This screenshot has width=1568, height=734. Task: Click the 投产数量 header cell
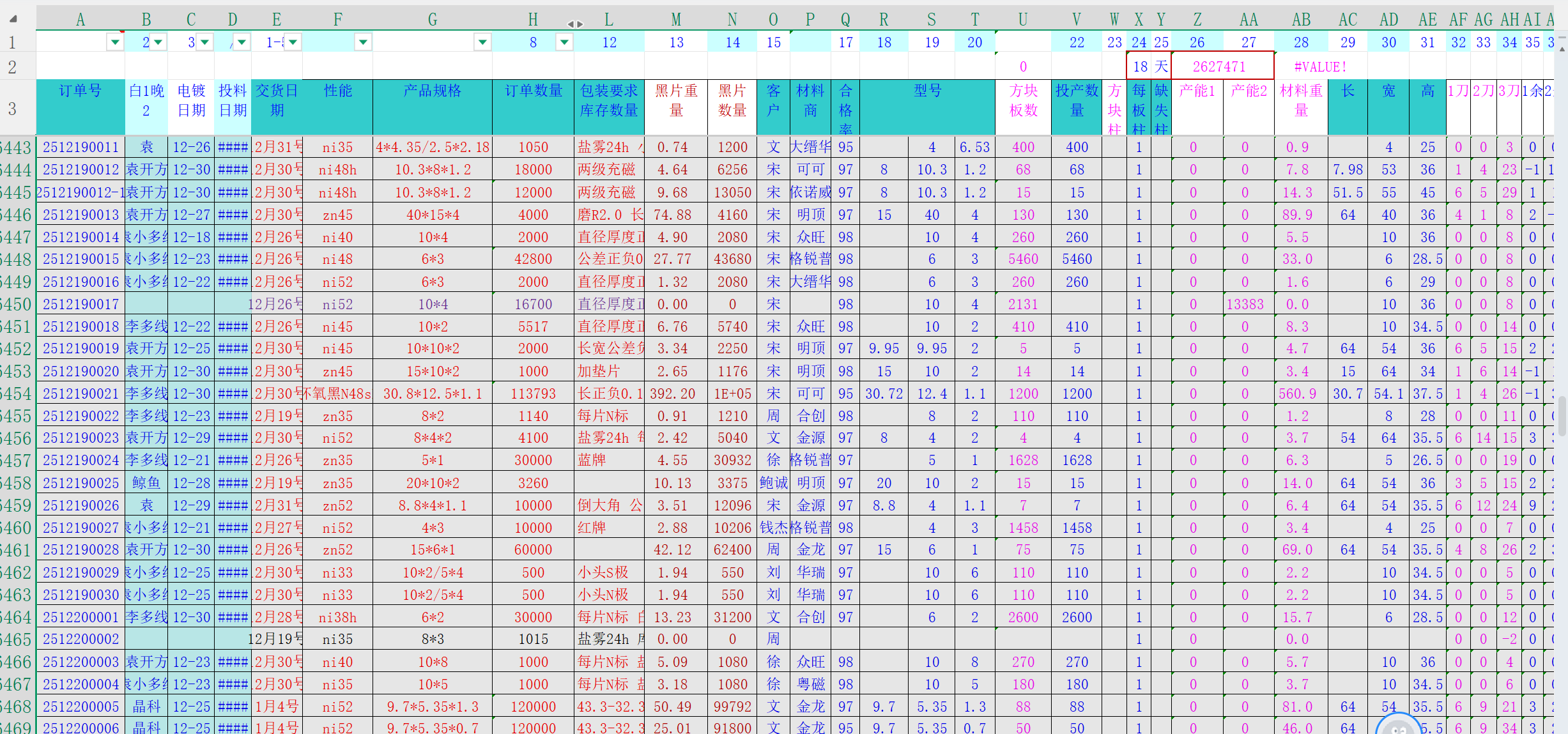click(1077, 107)
